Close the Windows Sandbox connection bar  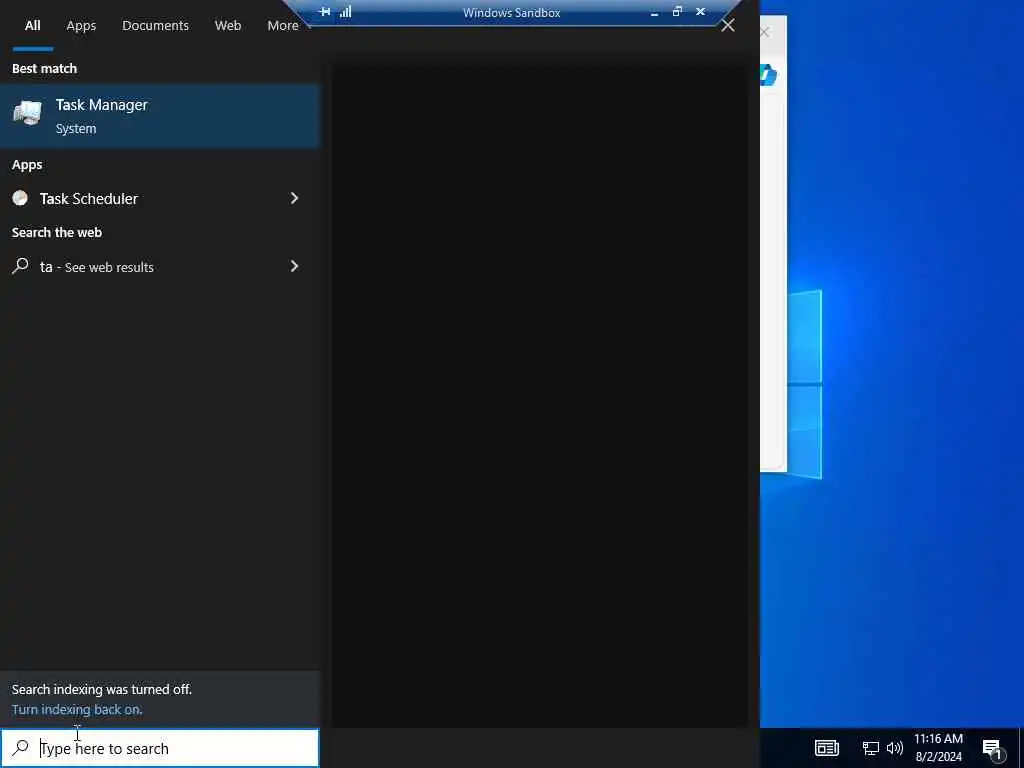700,12
